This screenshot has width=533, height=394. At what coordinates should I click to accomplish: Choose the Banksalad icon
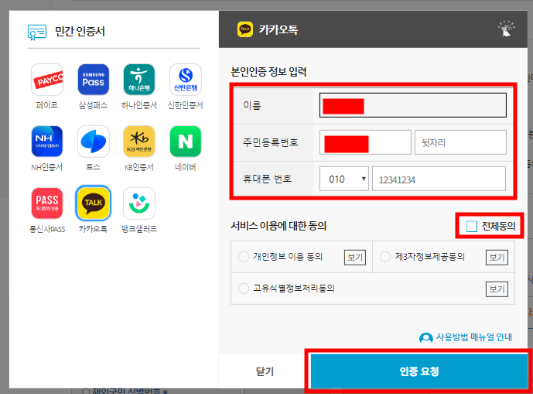pos(139,203)
